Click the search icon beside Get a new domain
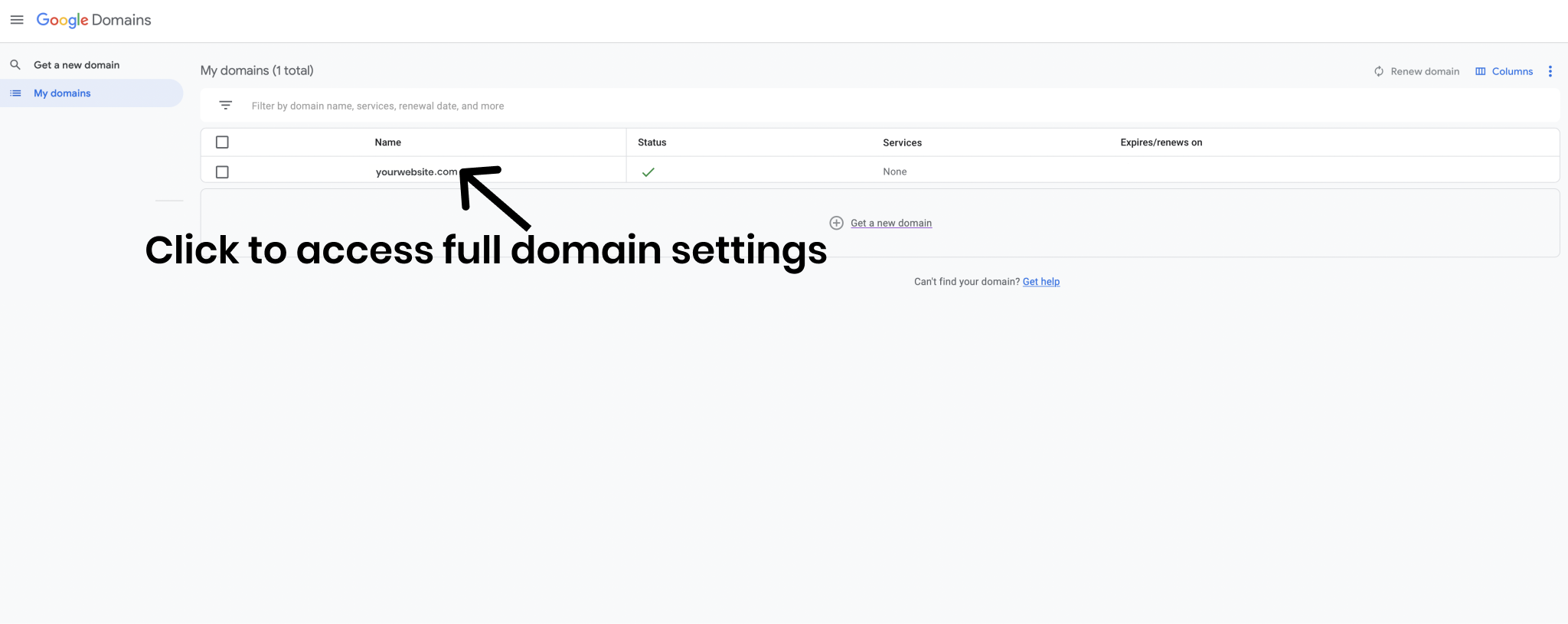1568x624 pixels. (15, 65)
